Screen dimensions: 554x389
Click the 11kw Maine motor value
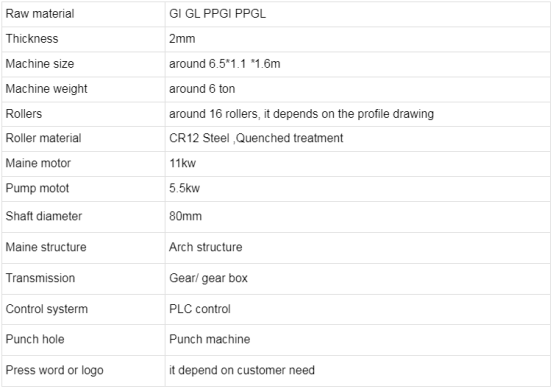182,163
